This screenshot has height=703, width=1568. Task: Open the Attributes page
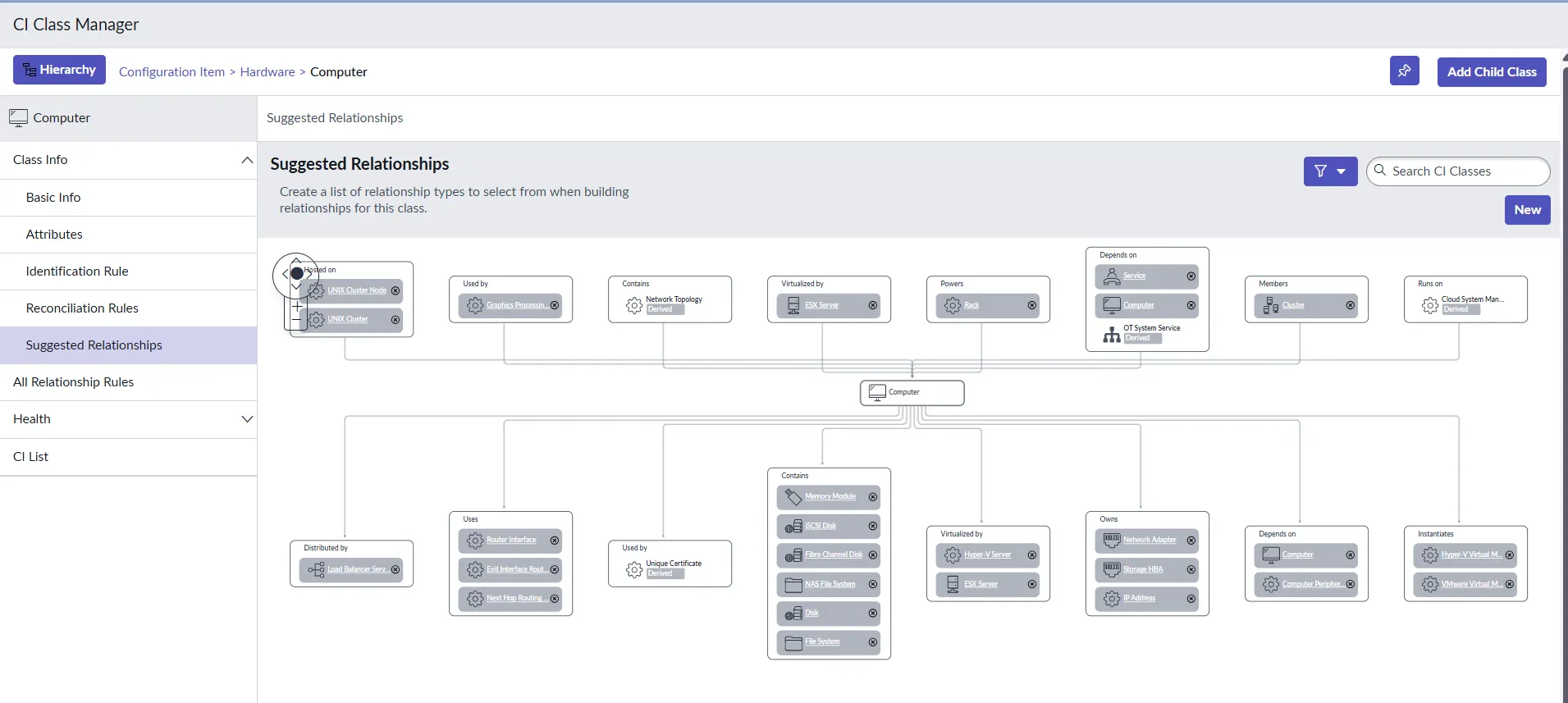coord(128,235)
